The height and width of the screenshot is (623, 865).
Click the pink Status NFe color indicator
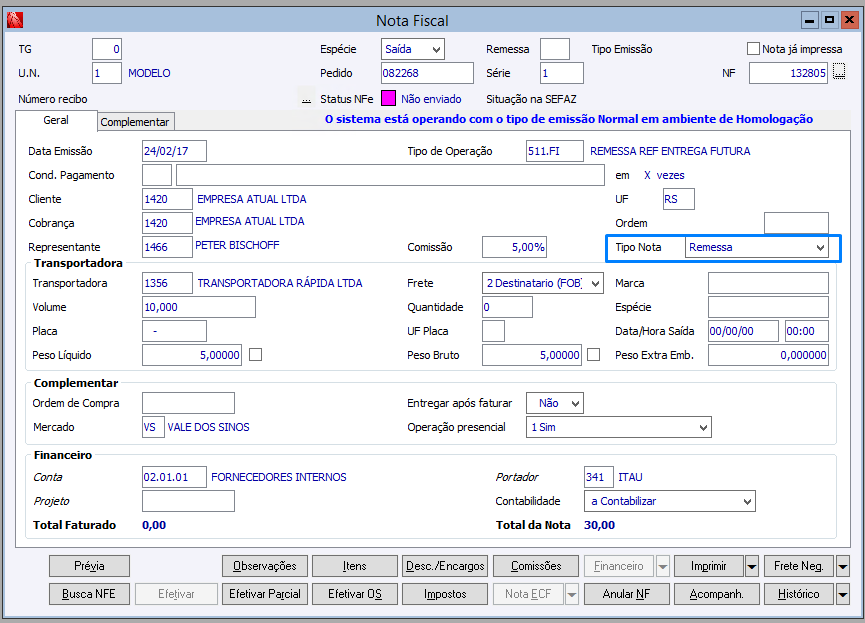click(x=388, y=99)
